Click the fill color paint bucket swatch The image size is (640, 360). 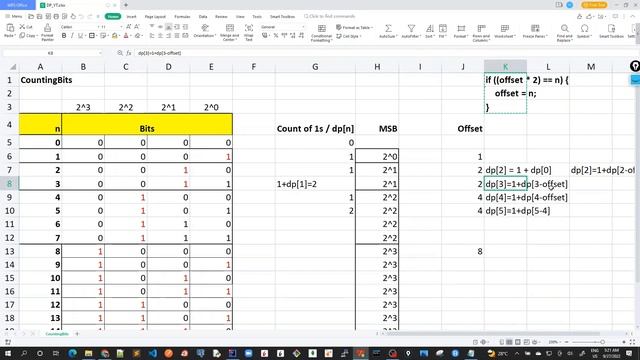pos(115,36)
